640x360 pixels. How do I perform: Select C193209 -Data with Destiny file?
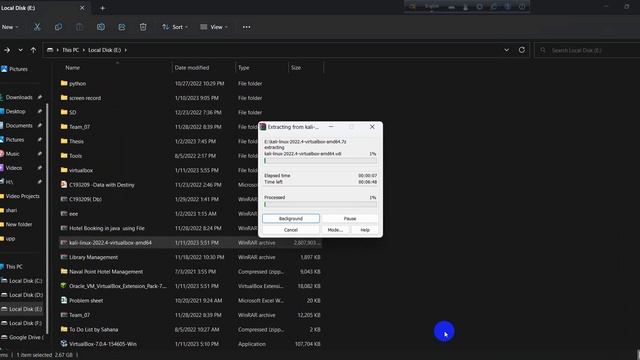coord(102,185)
